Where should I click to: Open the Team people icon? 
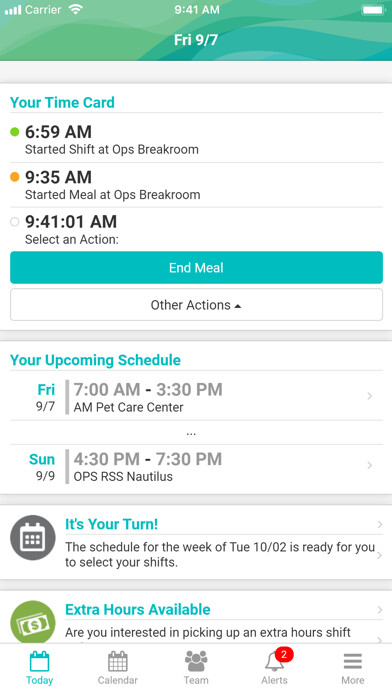click(x=196, y=661)
